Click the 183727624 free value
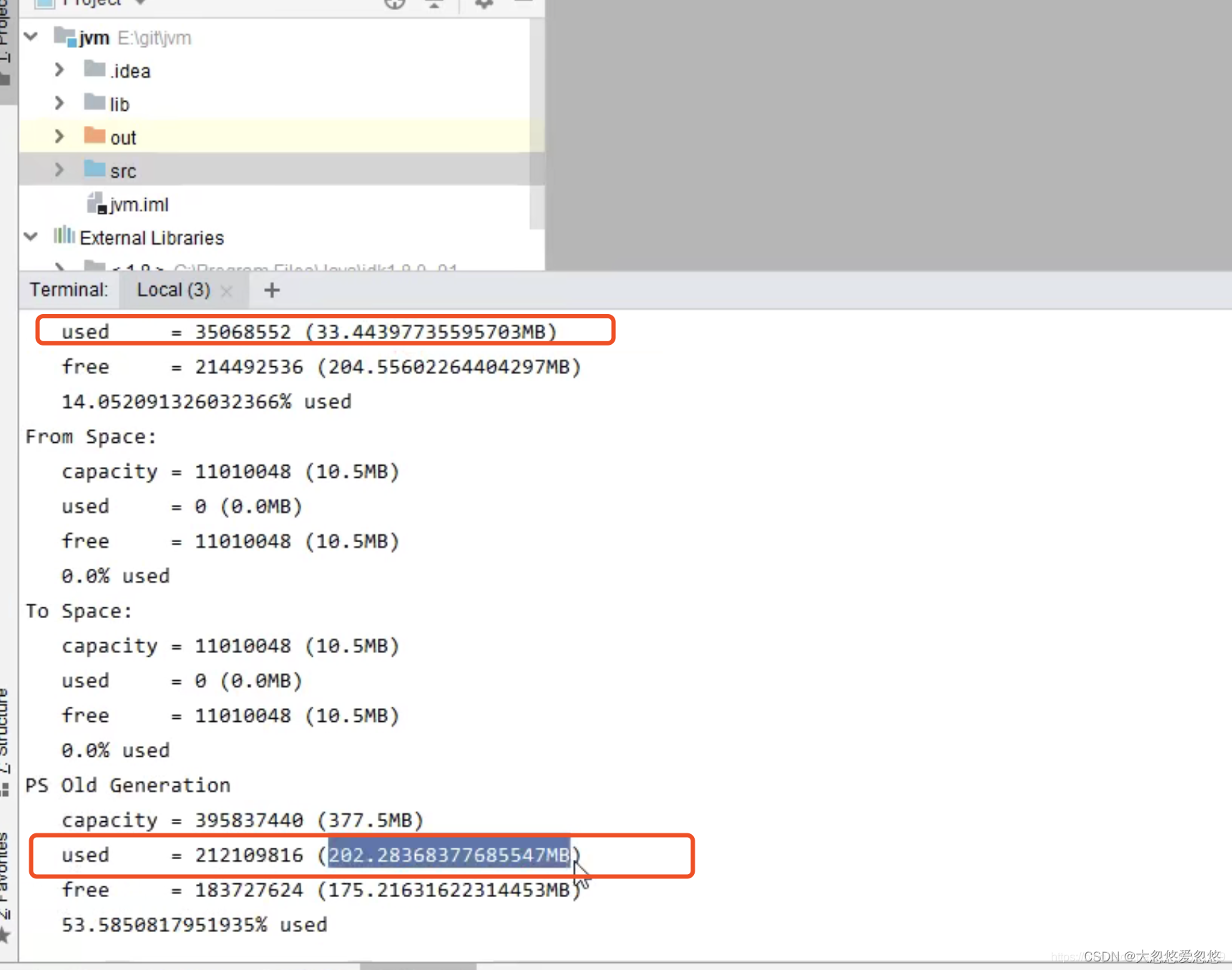1232x970 pixels. 249,890
